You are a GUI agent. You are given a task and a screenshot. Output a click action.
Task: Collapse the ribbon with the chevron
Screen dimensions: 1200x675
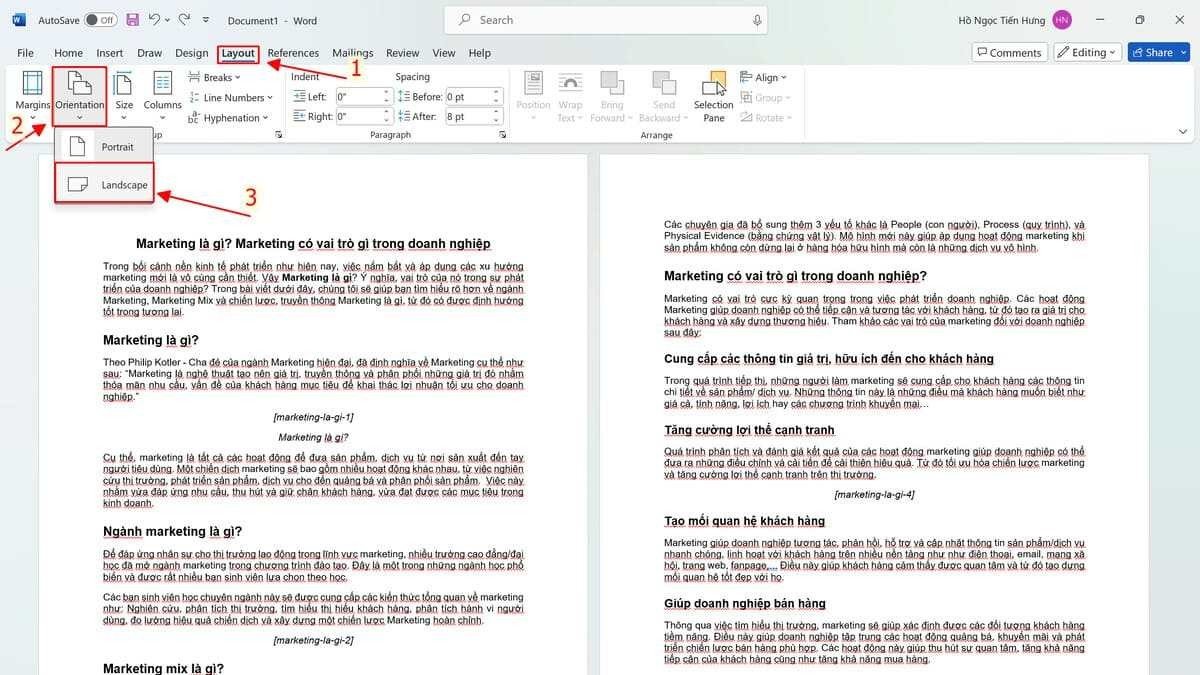1183,130
